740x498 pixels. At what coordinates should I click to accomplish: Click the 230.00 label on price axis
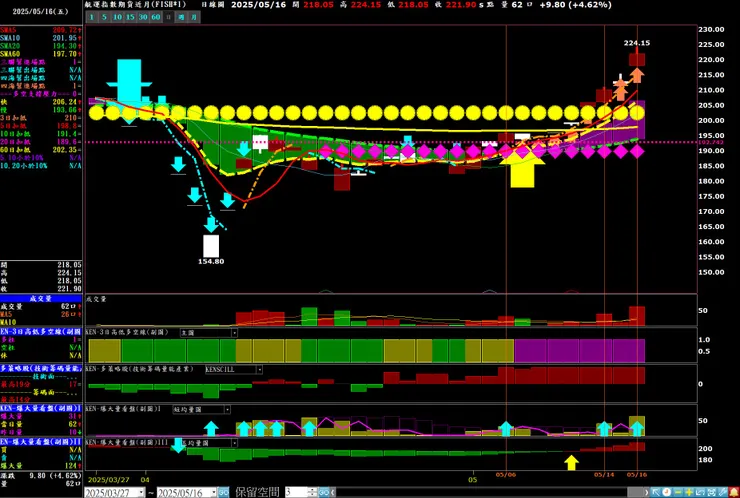(713, 29)
